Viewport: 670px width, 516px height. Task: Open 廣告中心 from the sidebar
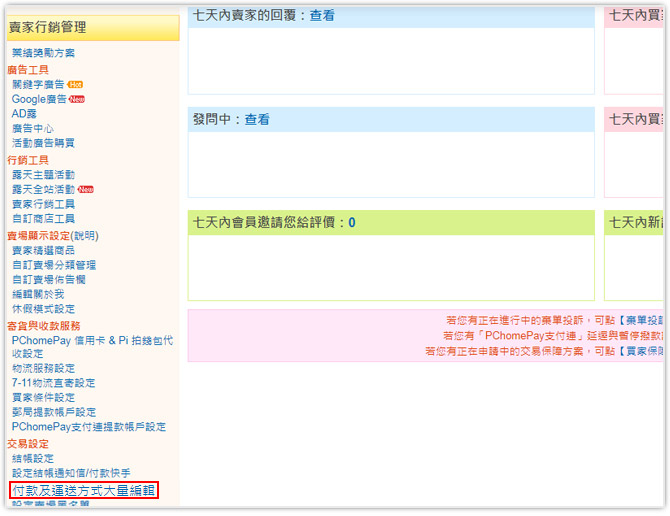click(32, 129)
